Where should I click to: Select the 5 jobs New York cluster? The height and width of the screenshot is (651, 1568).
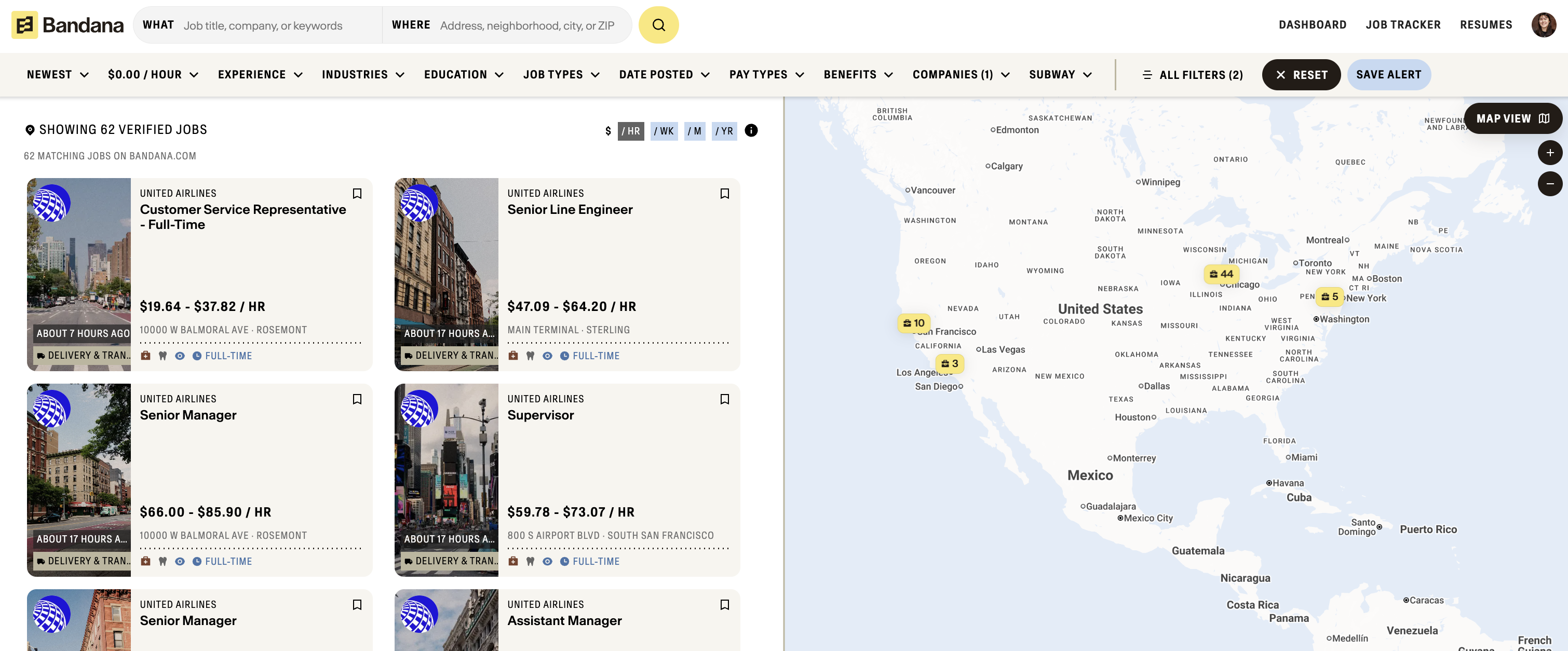[1329, 297]
